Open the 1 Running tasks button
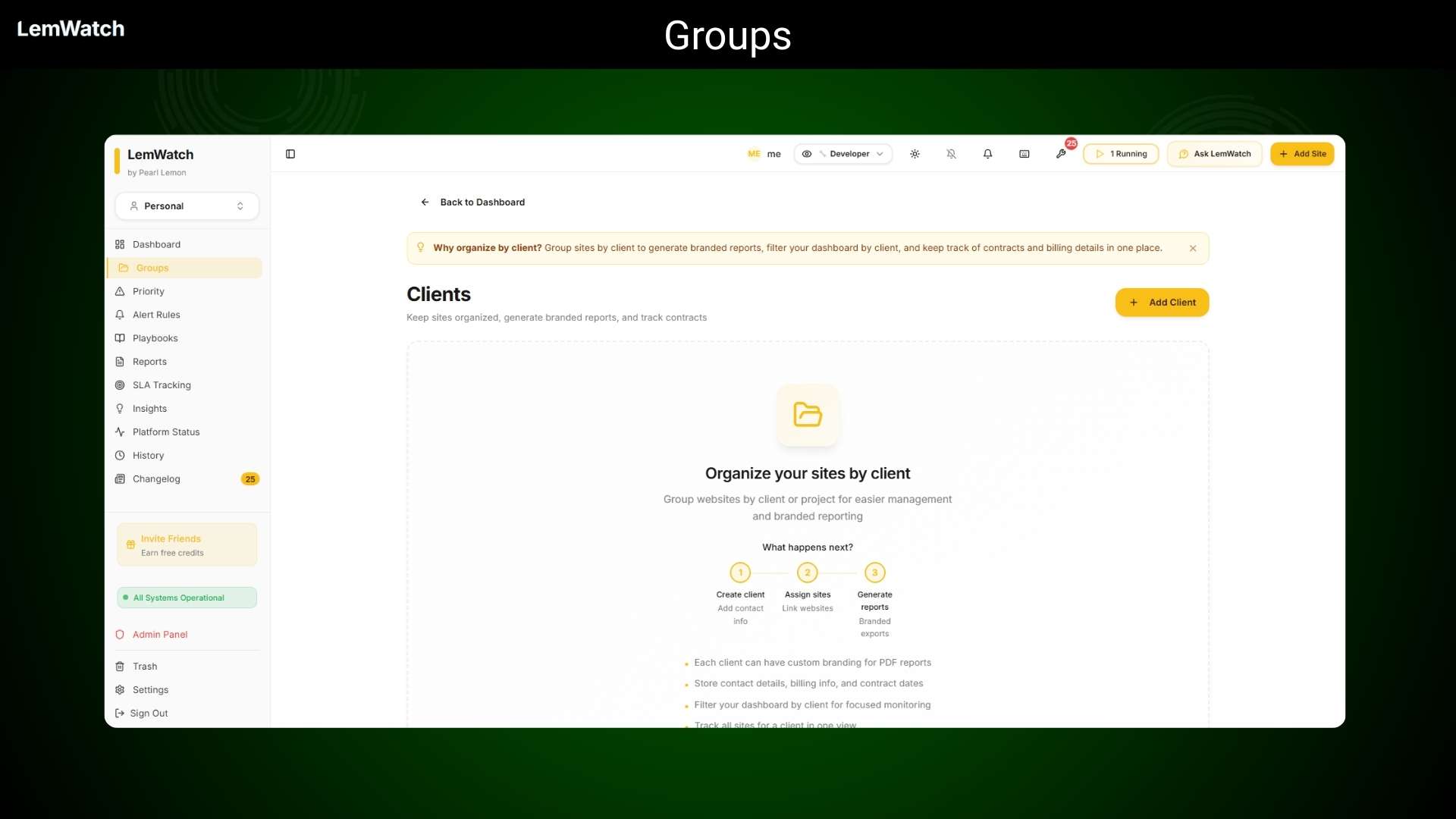Viewport: 1456px width, 819px height. pyautogui.click(x=1121, y=154)
